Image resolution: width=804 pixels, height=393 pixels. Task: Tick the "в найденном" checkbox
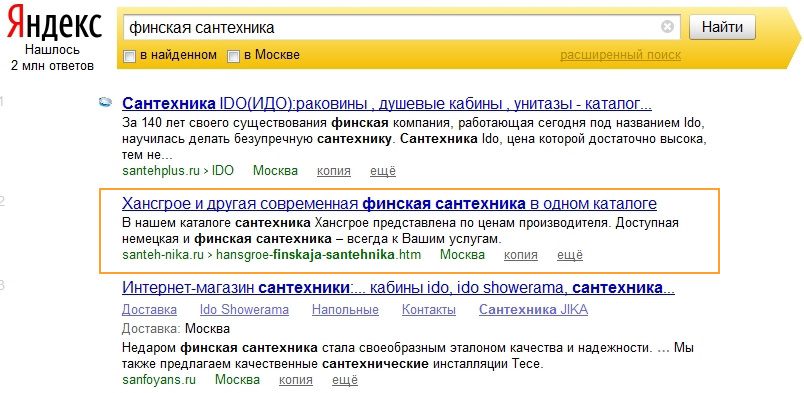point(130,56)
